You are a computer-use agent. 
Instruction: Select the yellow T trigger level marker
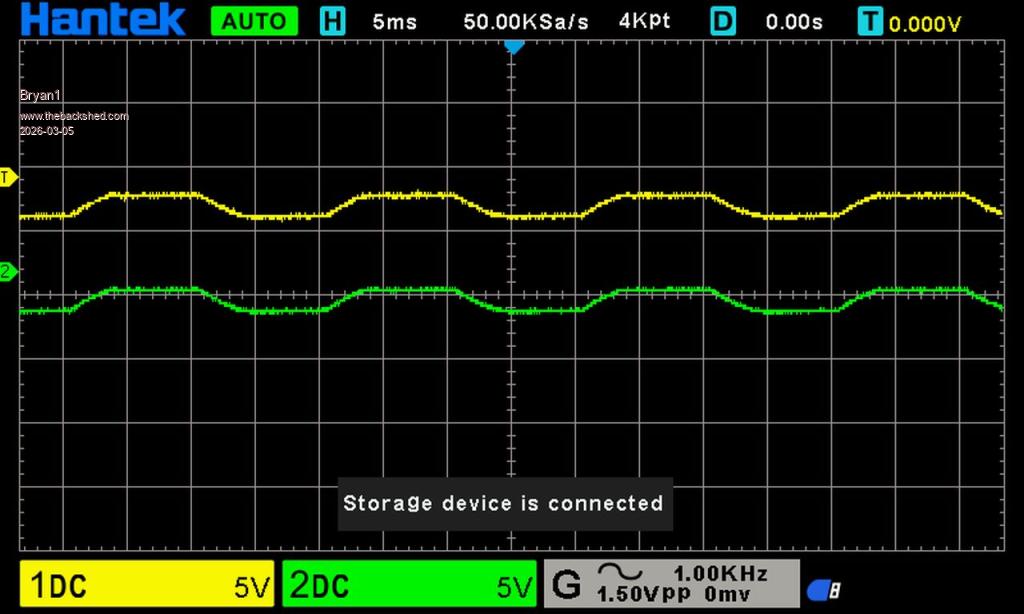(x=8, y=178)
